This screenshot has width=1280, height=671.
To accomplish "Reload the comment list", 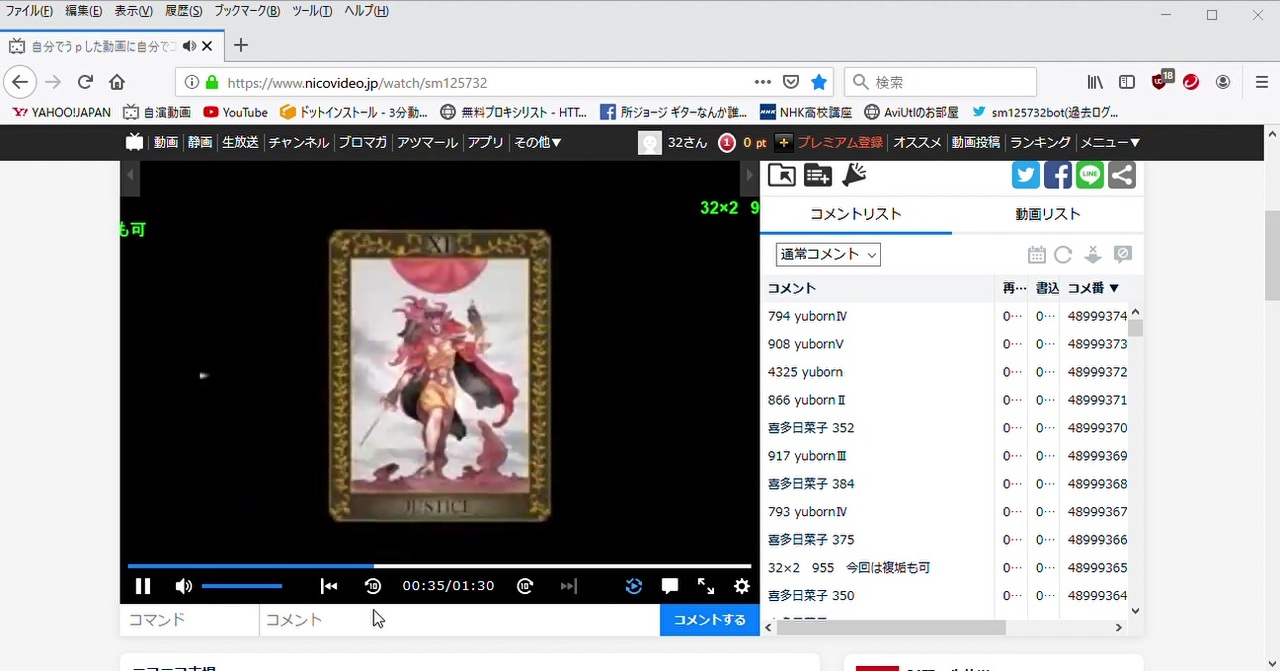I will coord(1063,255).
